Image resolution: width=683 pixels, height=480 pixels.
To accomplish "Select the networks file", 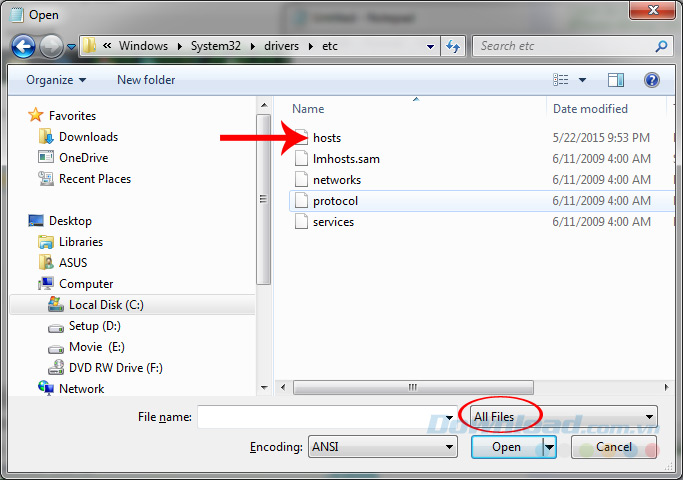I will click(x=337, y=180).
